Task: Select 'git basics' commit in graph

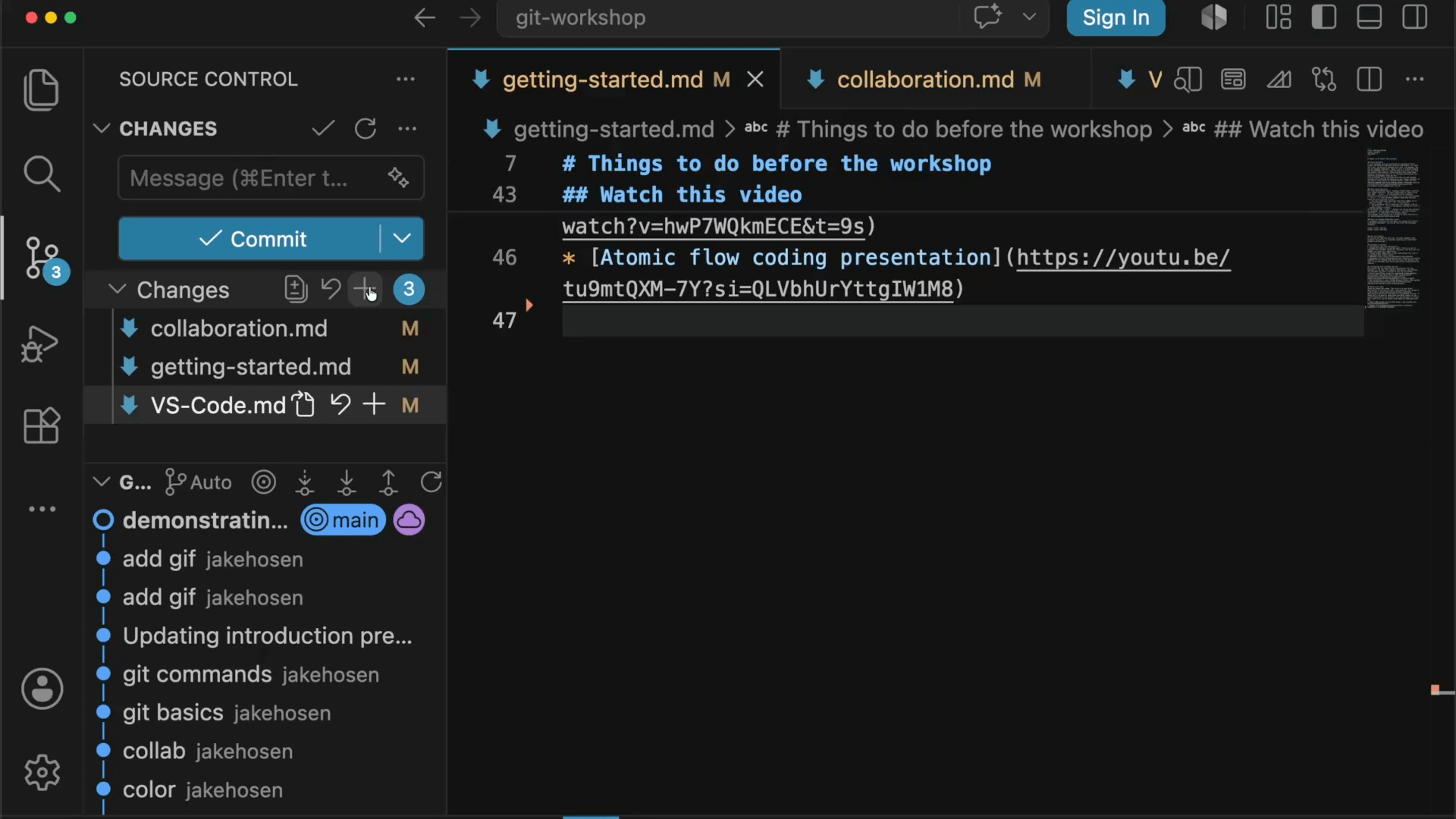Action: [x=265, y=713]
